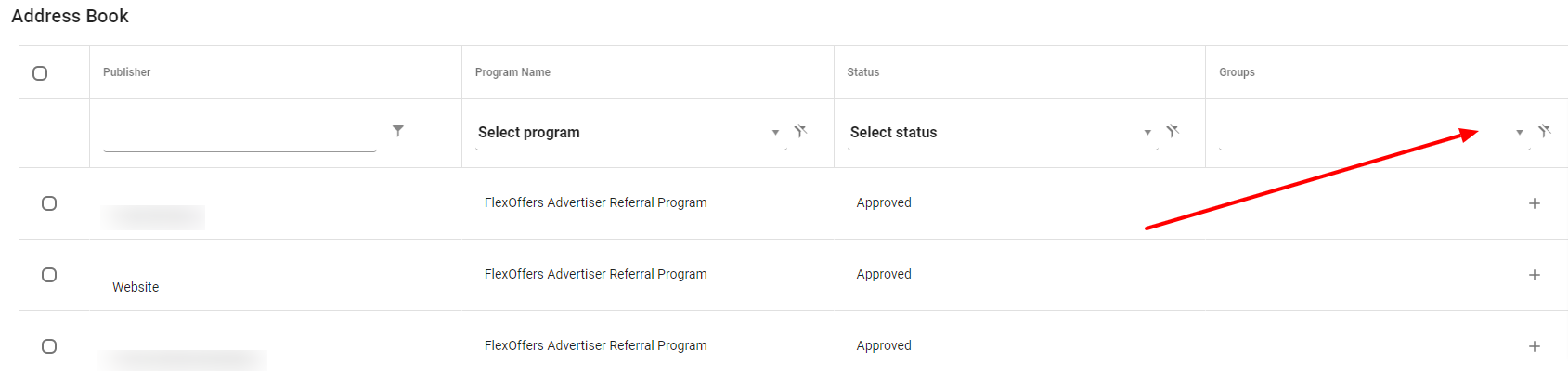Click plus icon in Website row
Image resolution: width=1568 pixels, height=377 pixels.
click(x=1534, y=275)
